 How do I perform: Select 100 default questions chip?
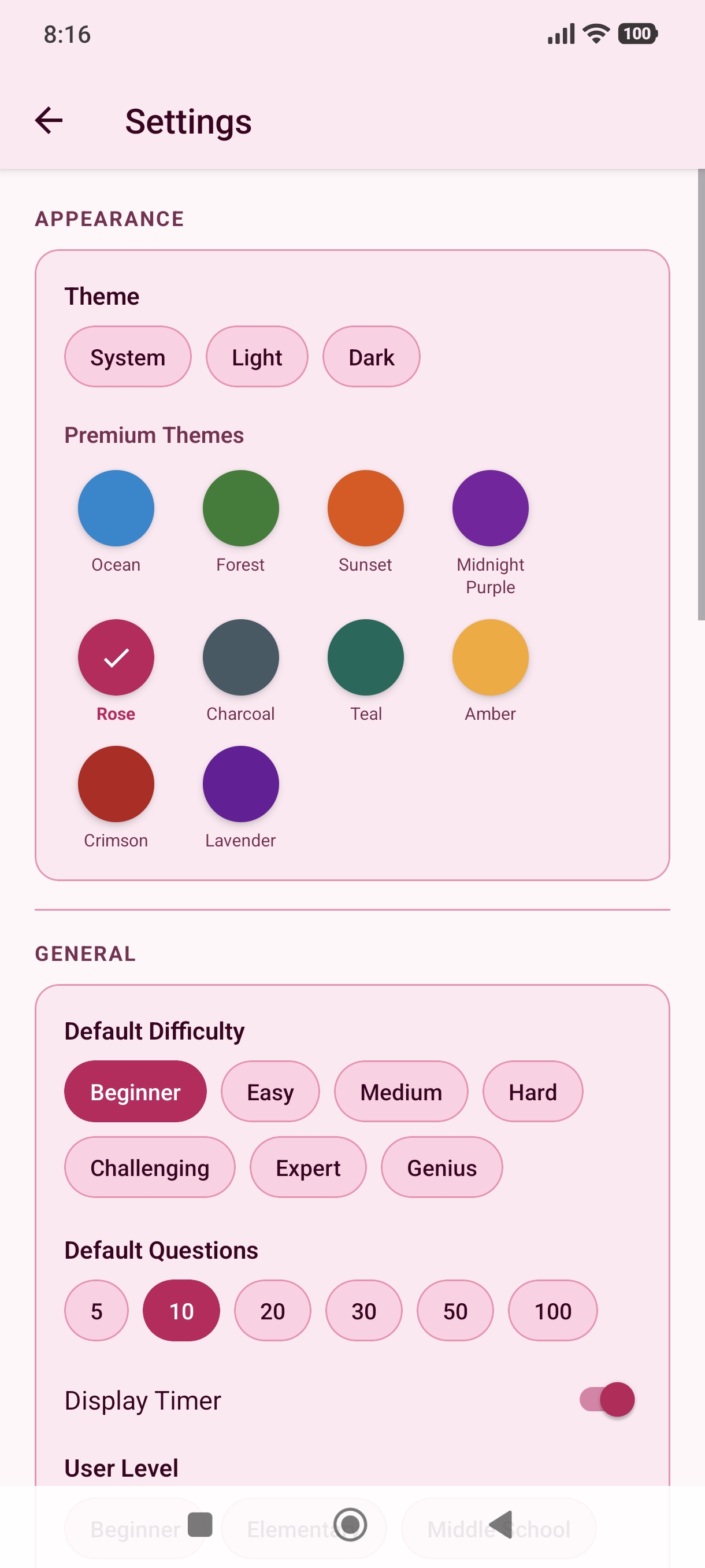(552, 1311)
